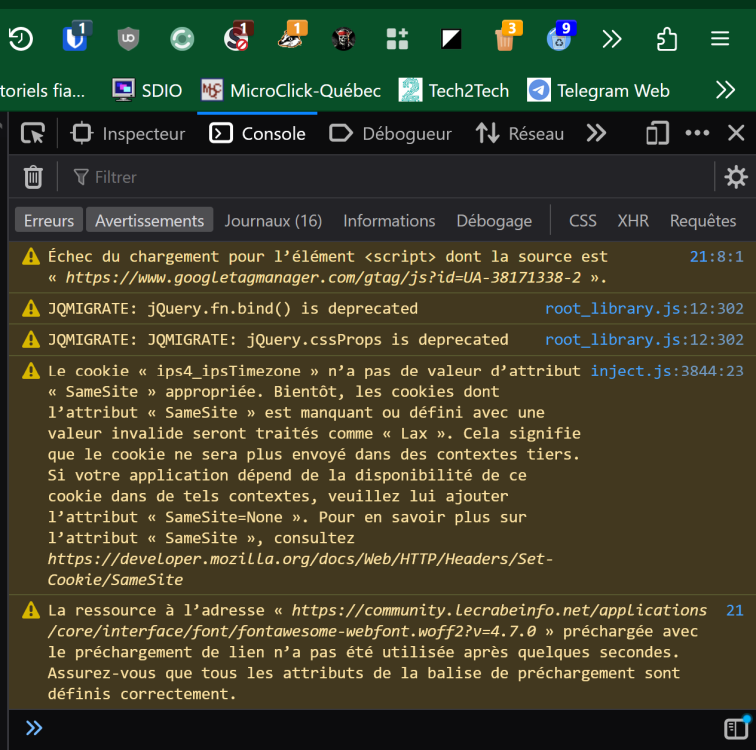Viewport: 756px width, 750px height.
Task: Click the Bitwarden shield icon with badge 1
Action: (x=75, y=38)
